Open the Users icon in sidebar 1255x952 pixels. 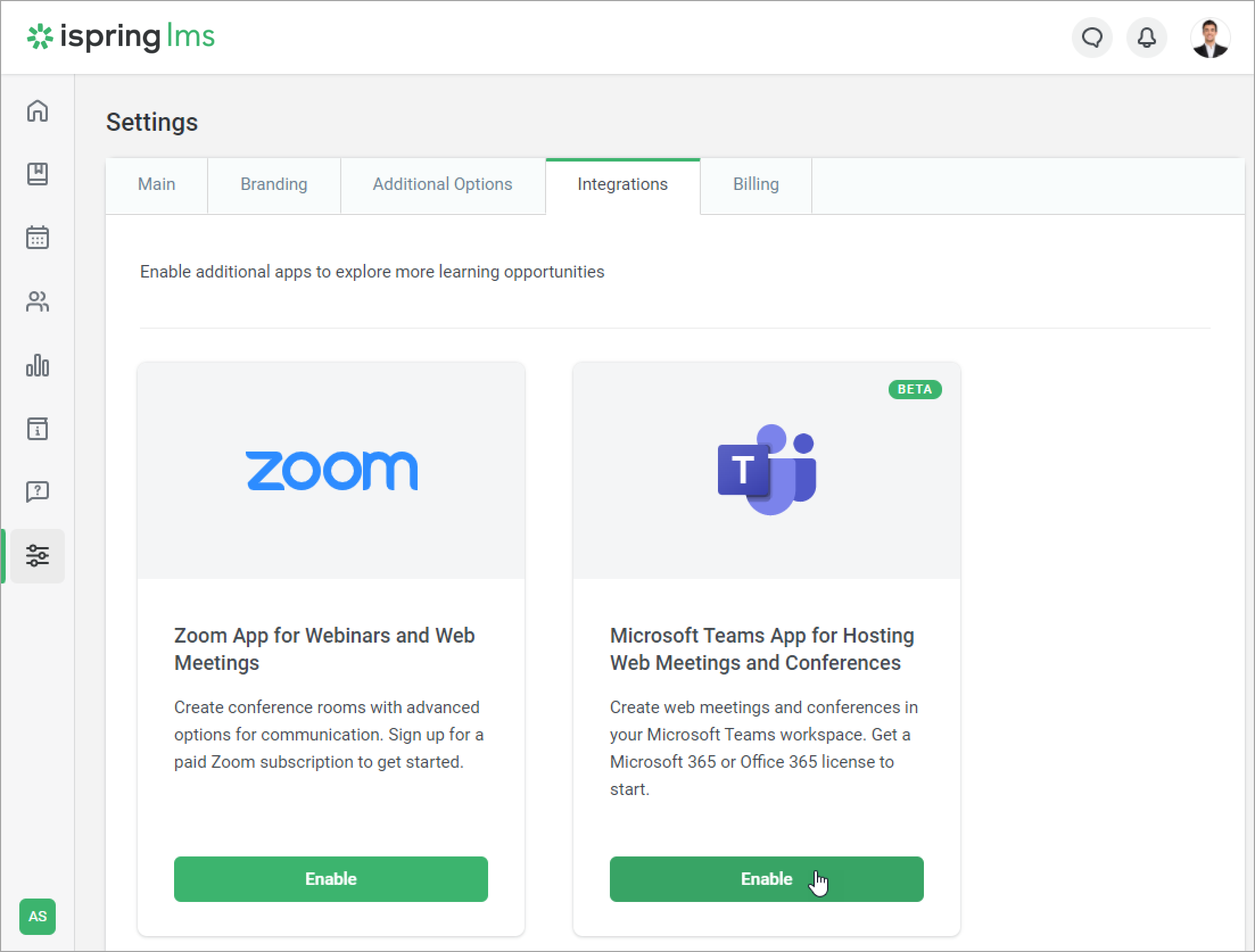pos(38,301)
